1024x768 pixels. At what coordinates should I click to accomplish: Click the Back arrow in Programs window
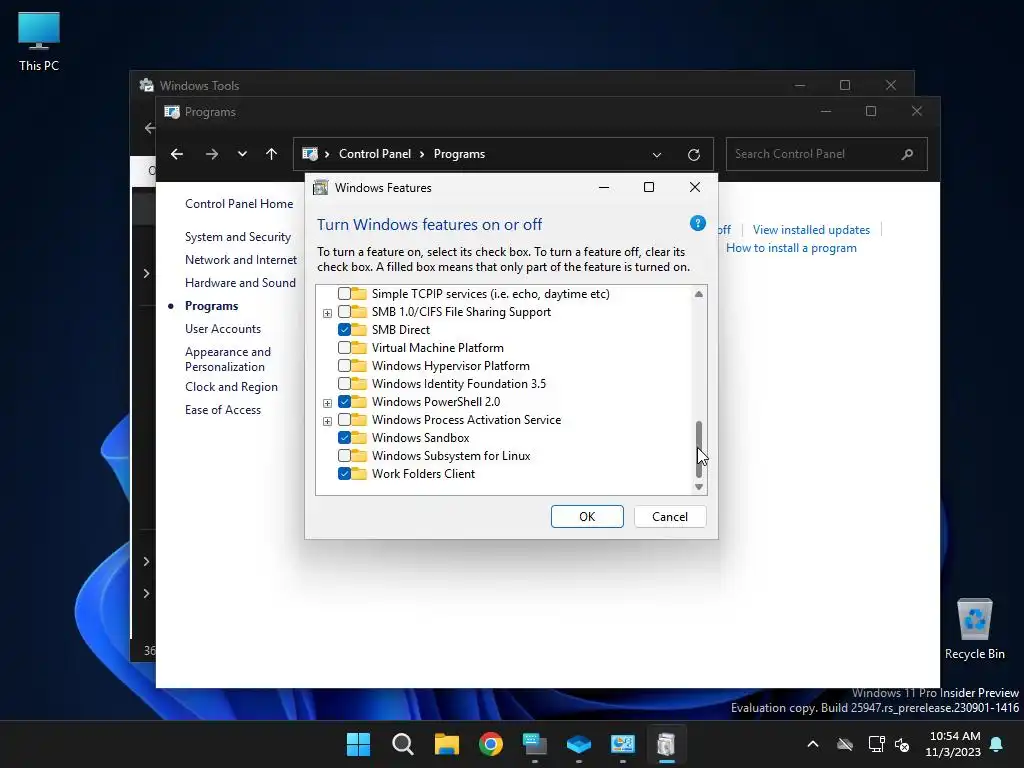coord(177,154)
